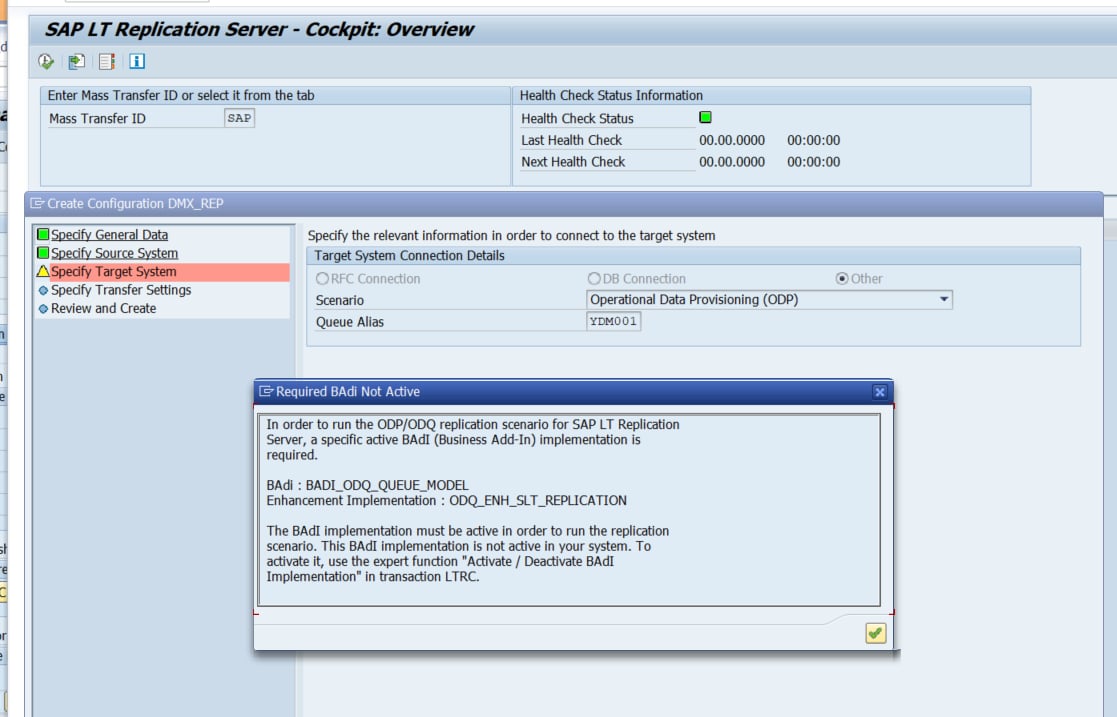This screenshot has width=1117, height=717.
Task: Click the Execute clock toolbar icon
Action: click(x=46, y=62)
